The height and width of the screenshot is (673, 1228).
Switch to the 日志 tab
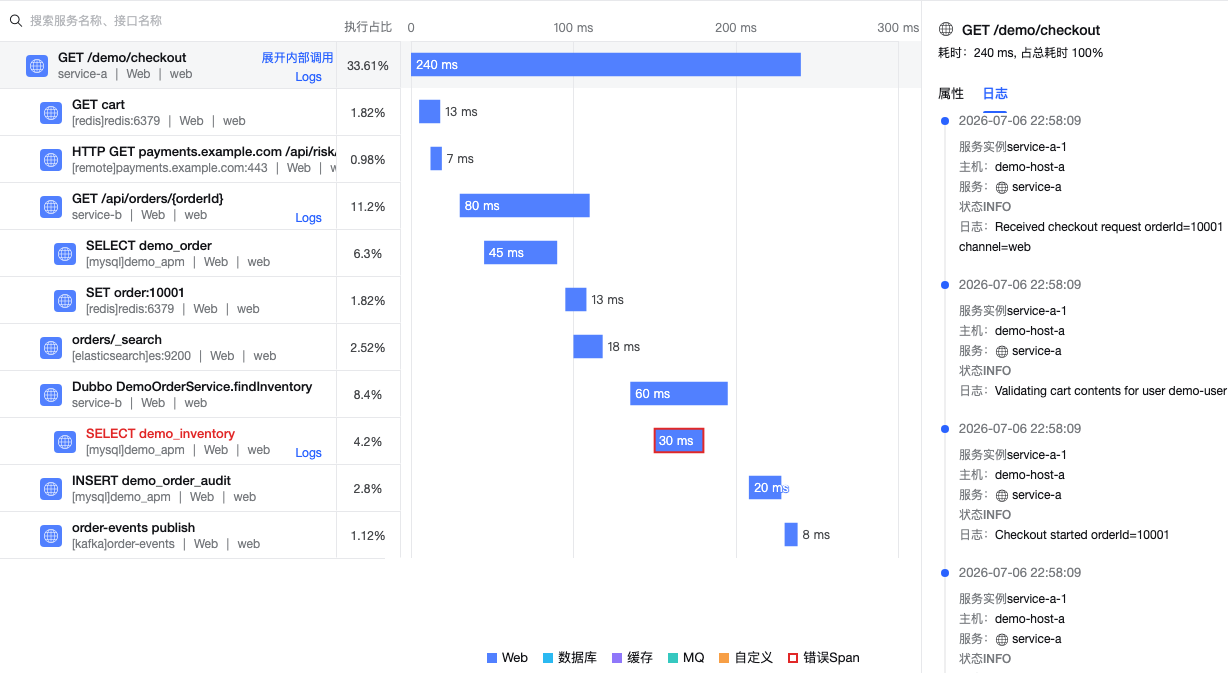point(995,94)
